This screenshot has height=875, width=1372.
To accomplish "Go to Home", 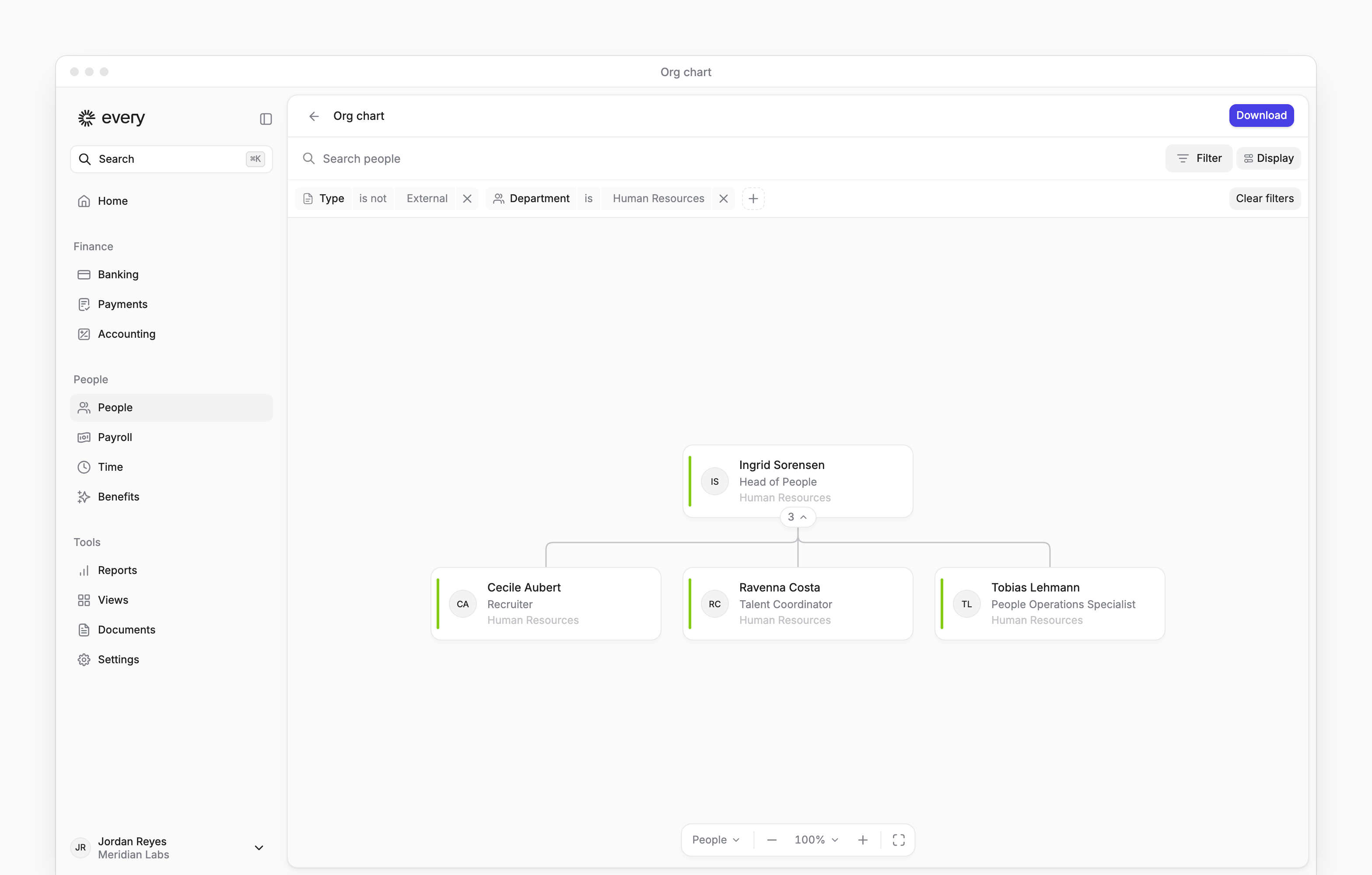I will 171,201.
